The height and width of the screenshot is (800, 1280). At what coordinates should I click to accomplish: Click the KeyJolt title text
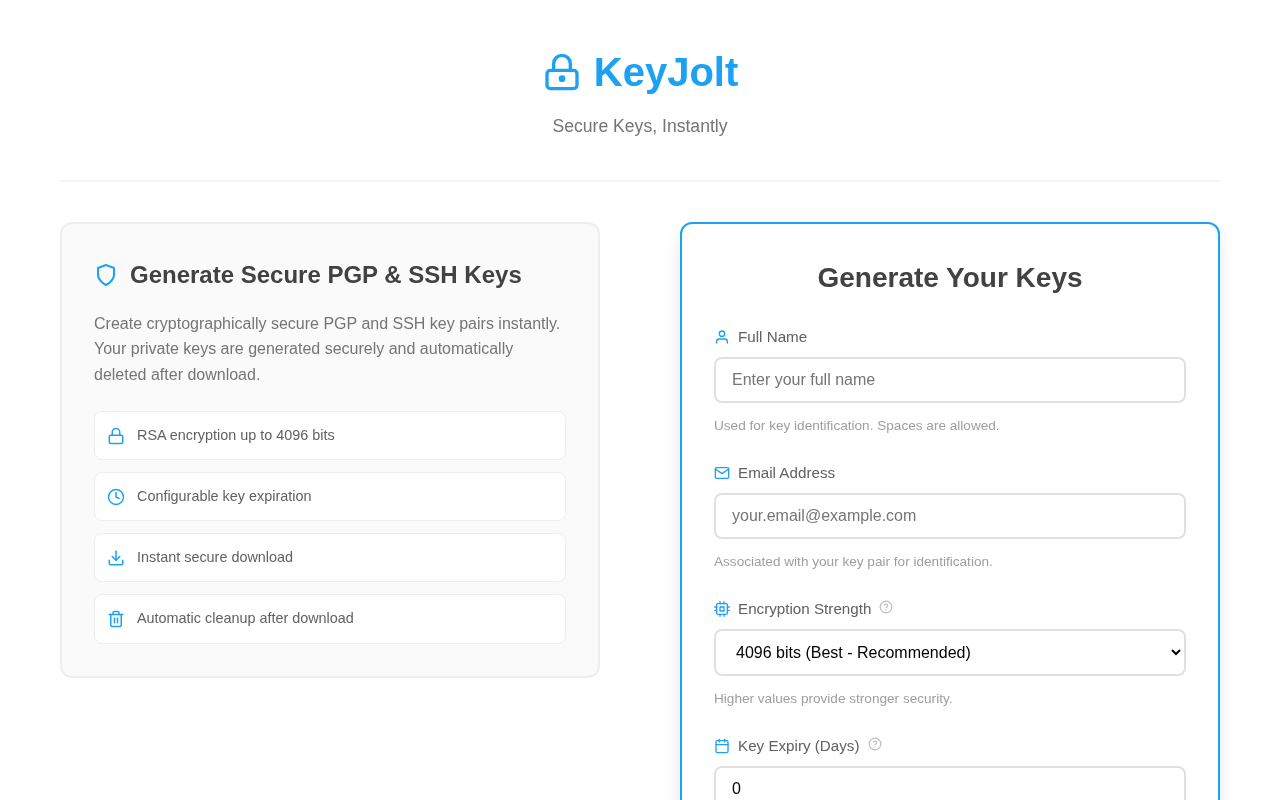point(666,72)
